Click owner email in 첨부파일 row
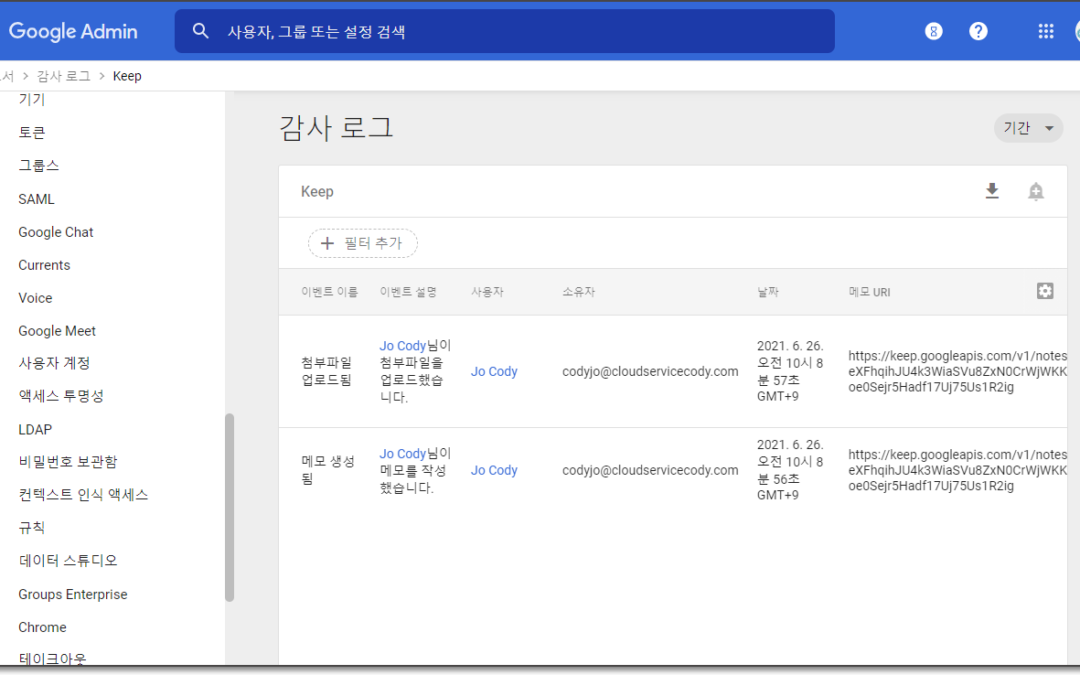Image resolution: width=1080 pixels, height=675 pixels. click(x=650, y=371)
